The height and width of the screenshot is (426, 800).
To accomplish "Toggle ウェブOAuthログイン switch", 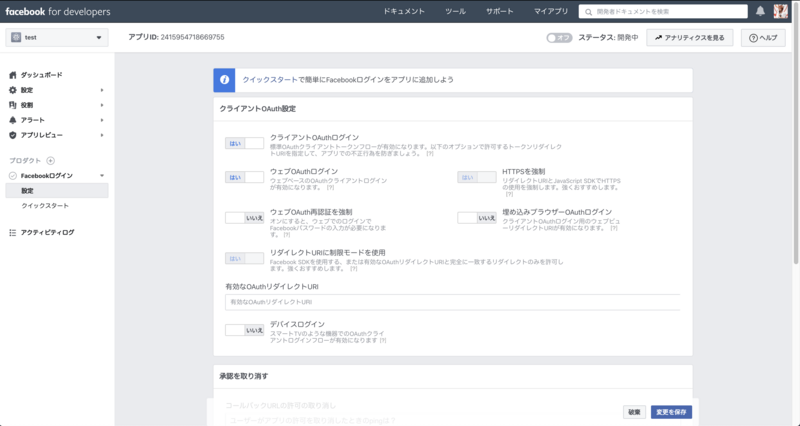I will [244, 177].
